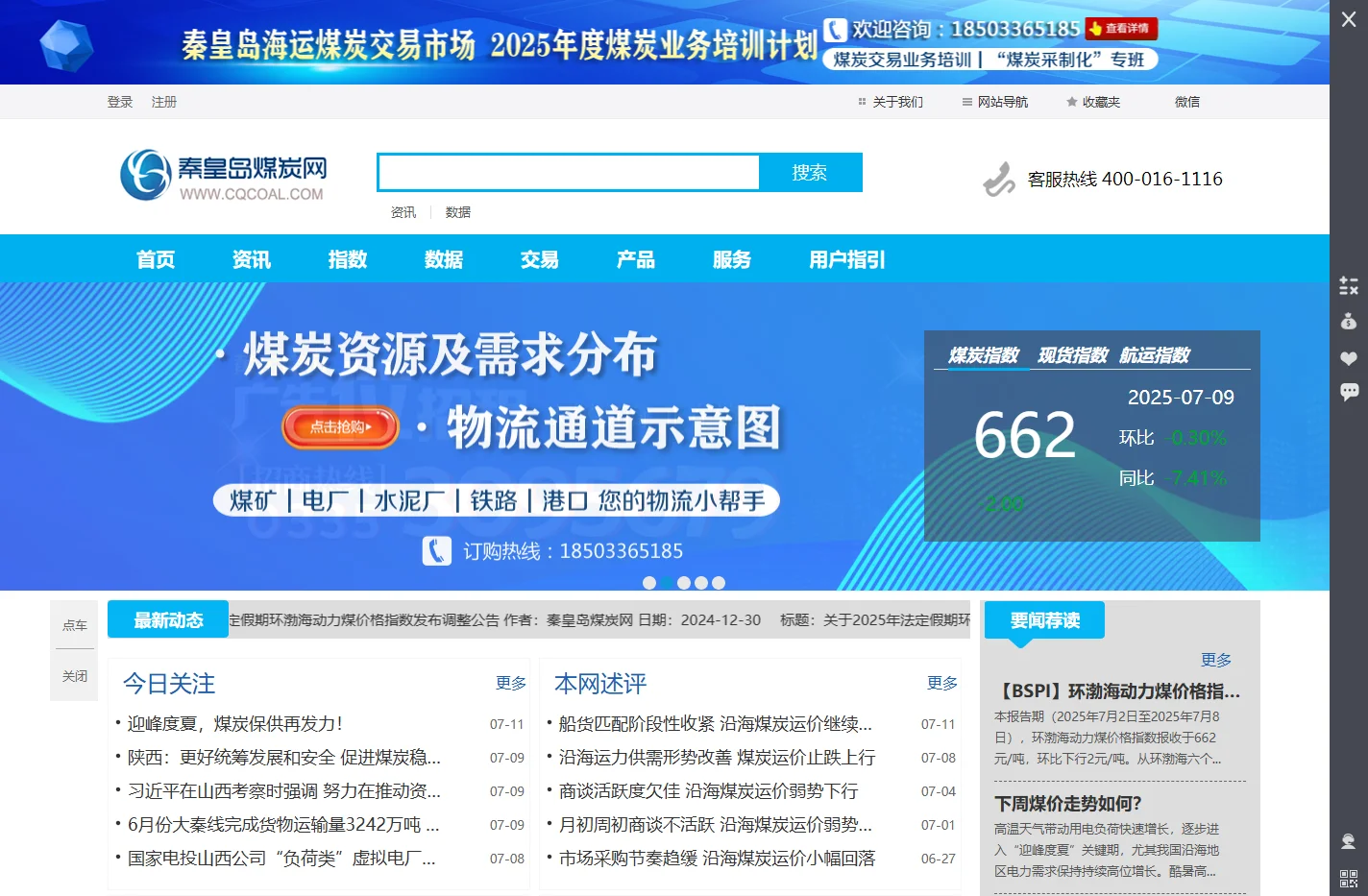Open article 市场采购节奏趋缓 沿海煤炭运价小幅回落

pos(718,859)
